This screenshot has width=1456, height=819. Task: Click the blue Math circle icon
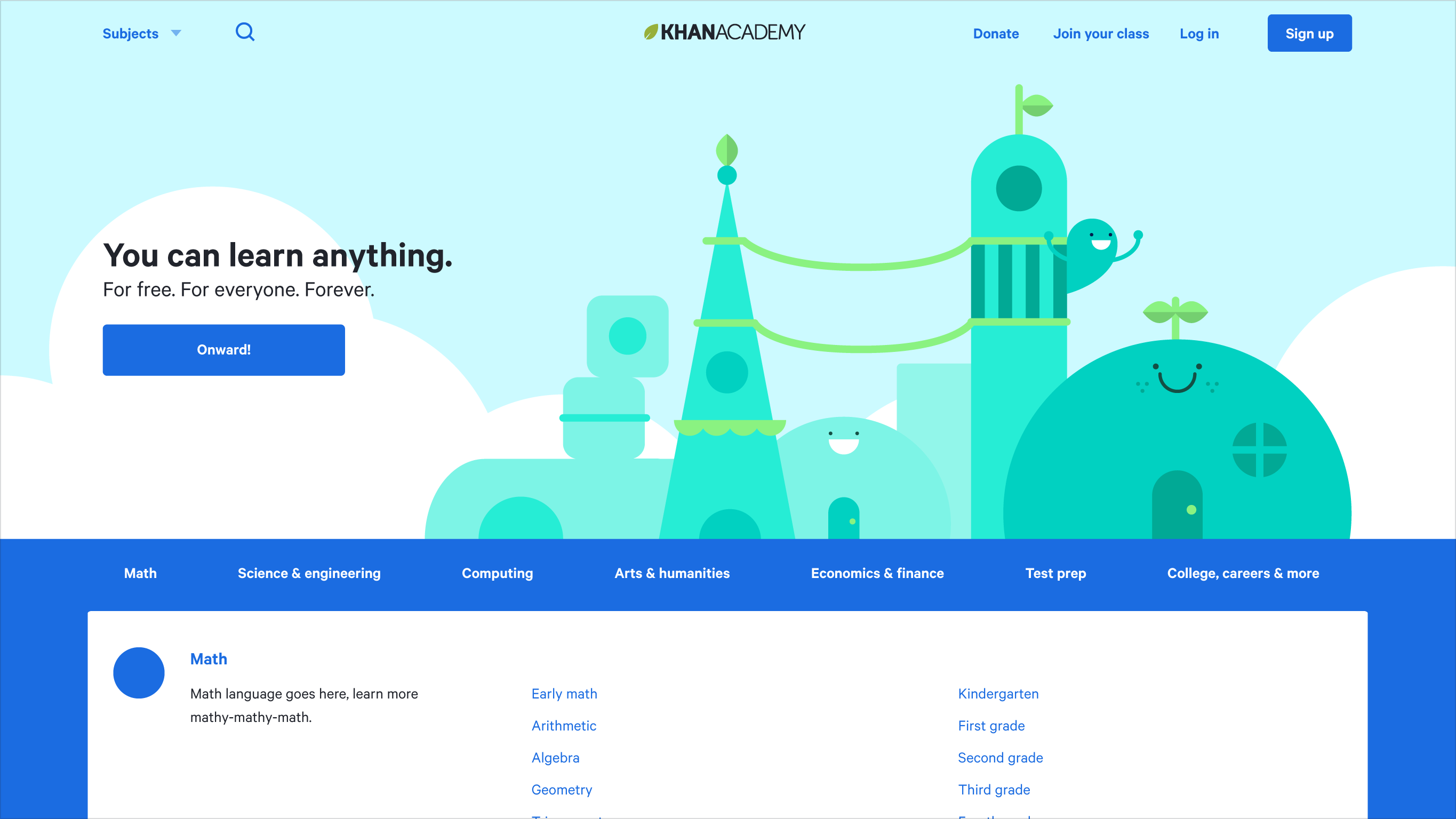point(139,672)
